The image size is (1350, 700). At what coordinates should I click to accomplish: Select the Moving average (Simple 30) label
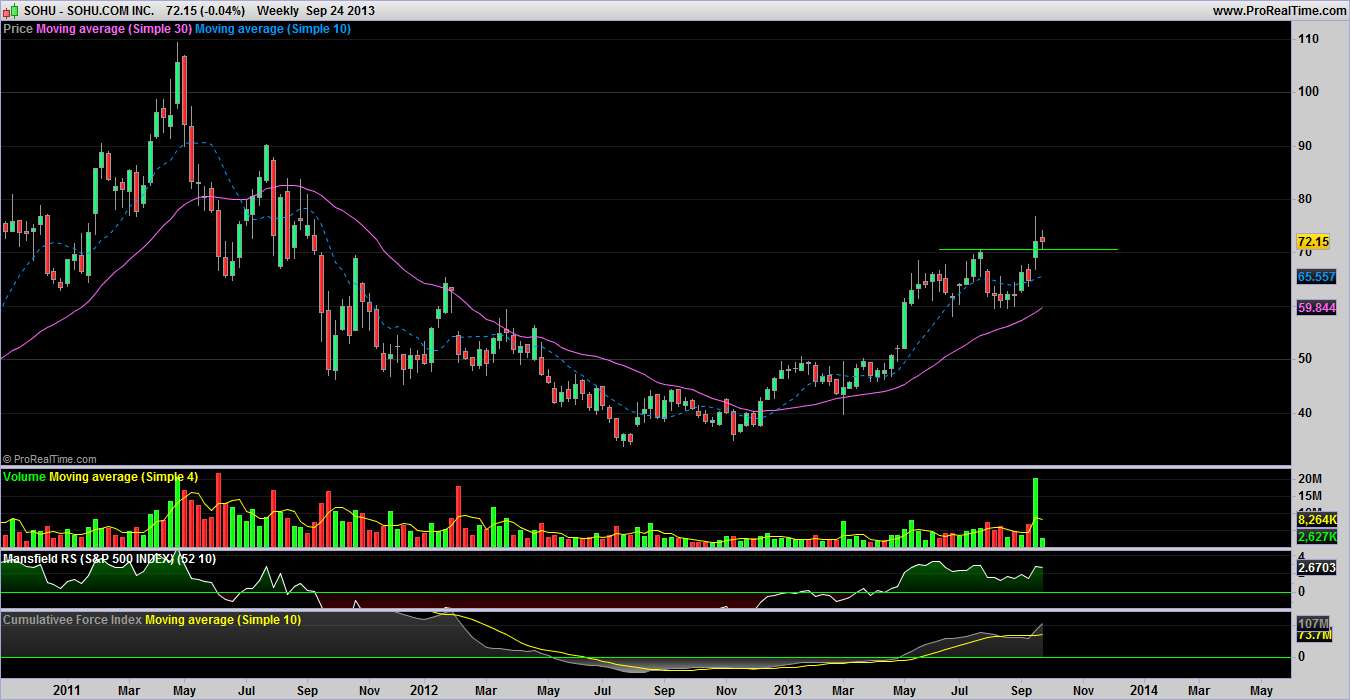tap(113, 29)
